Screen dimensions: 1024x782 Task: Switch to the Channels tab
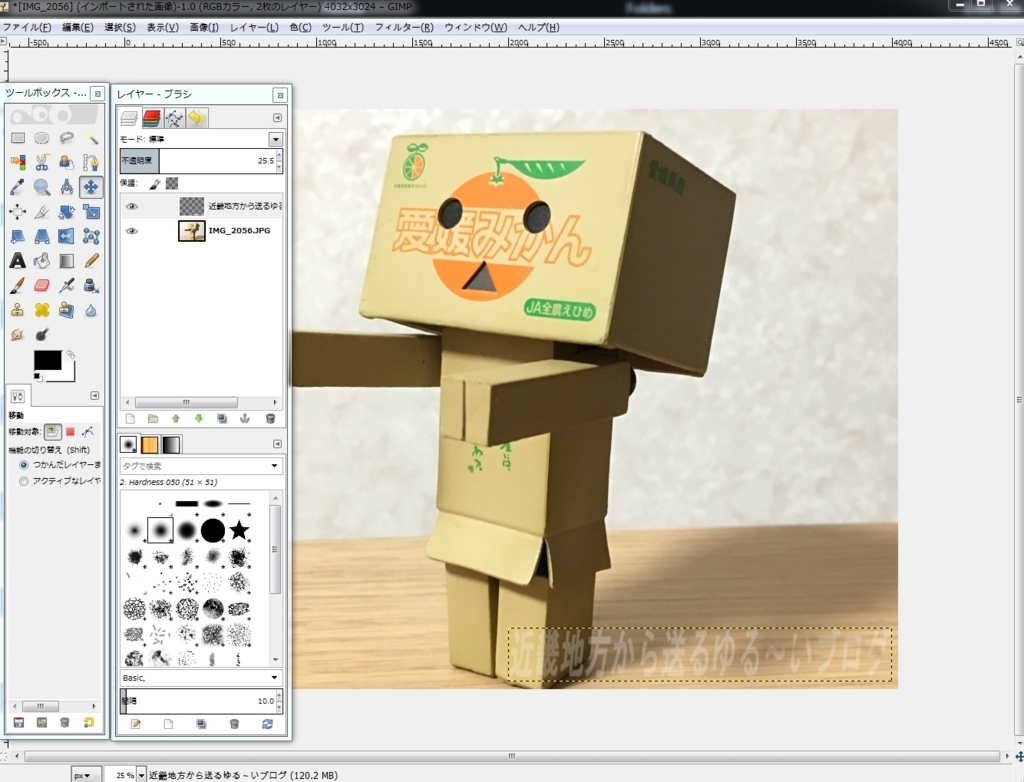[x=152, y=118]
